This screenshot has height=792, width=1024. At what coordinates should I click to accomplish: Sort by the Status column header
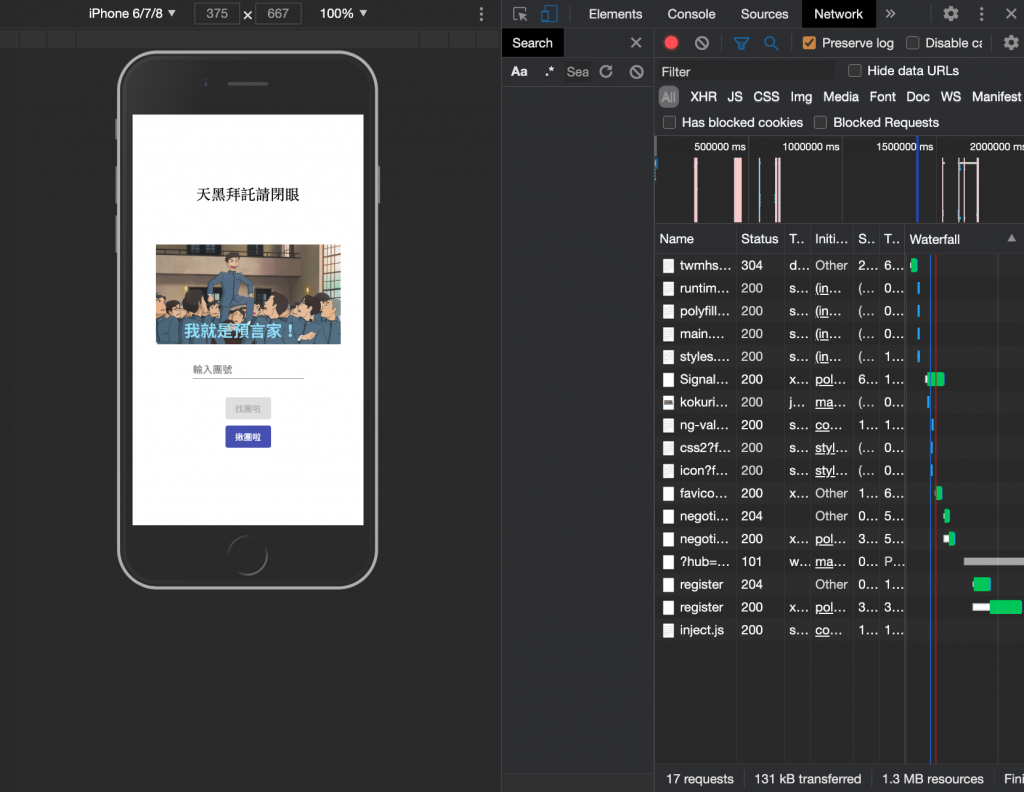point(760,239)
